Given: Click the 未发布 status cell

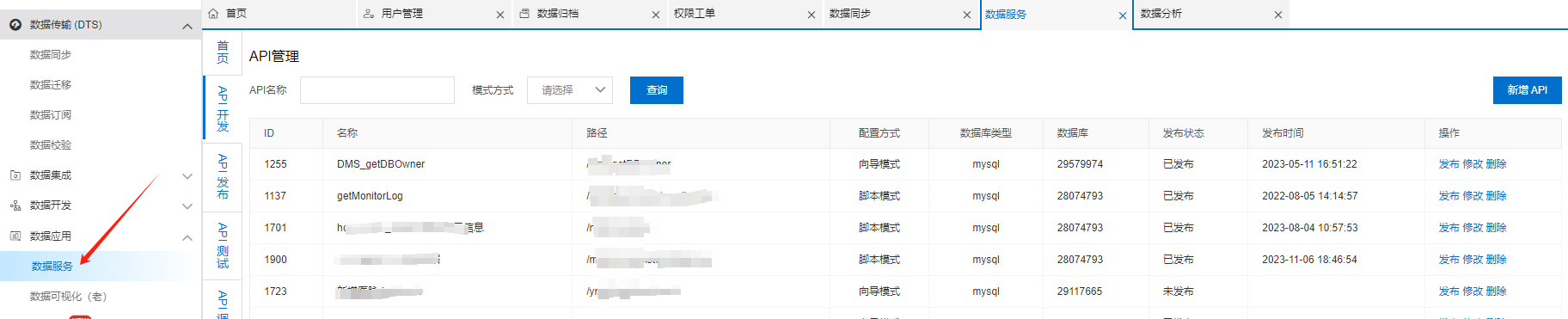Looking at the screenshot, I should coord(1178,291).
